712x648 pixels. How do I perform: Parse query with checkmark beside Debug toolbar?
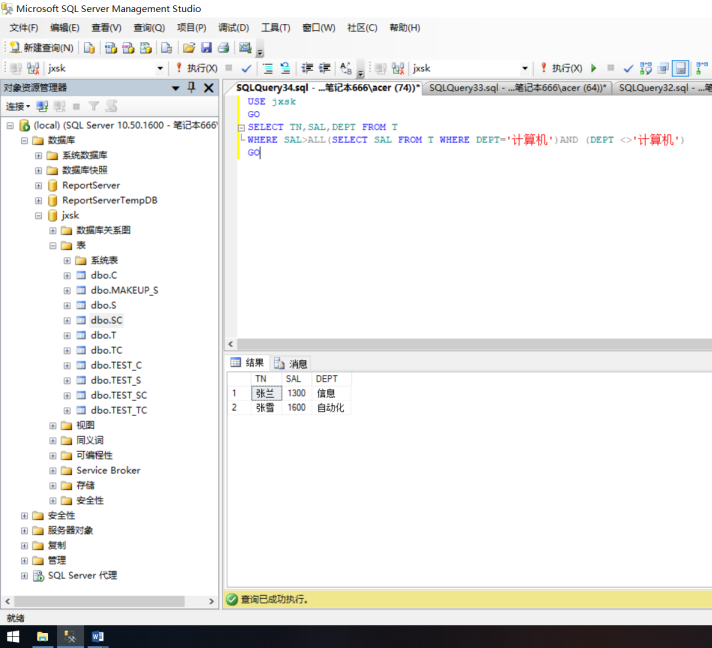pos(628,69)
